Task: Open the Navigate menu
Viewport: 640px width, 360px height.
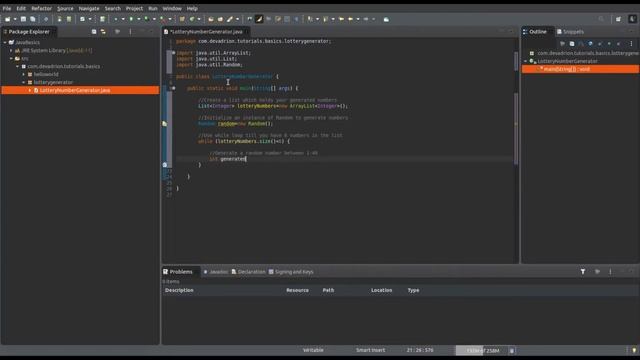Action: click(89, 8)
